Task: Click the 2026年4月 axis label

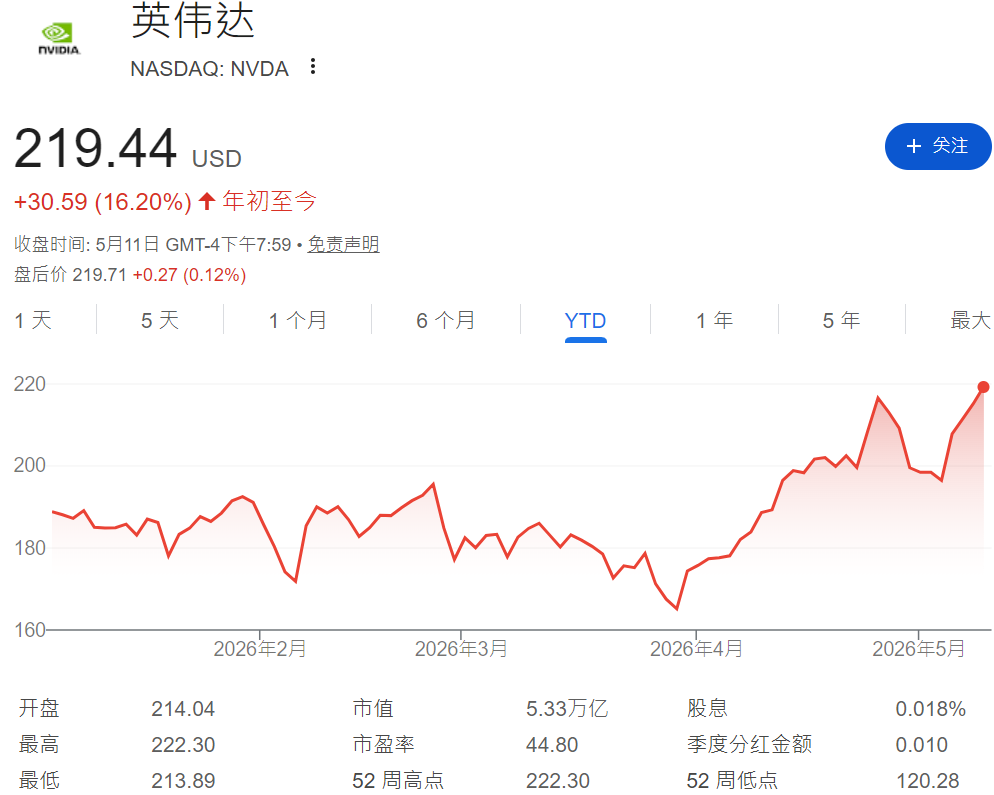Action: coord(696,649)
